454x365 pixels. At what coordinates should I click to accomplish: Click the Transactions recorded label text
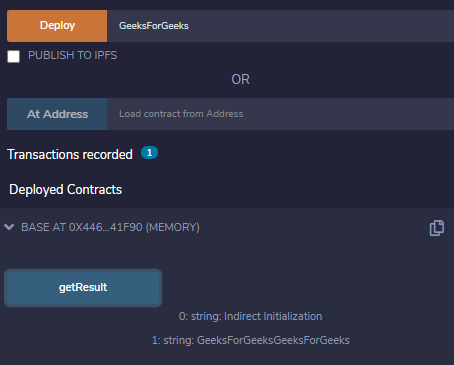click(70, 155)
